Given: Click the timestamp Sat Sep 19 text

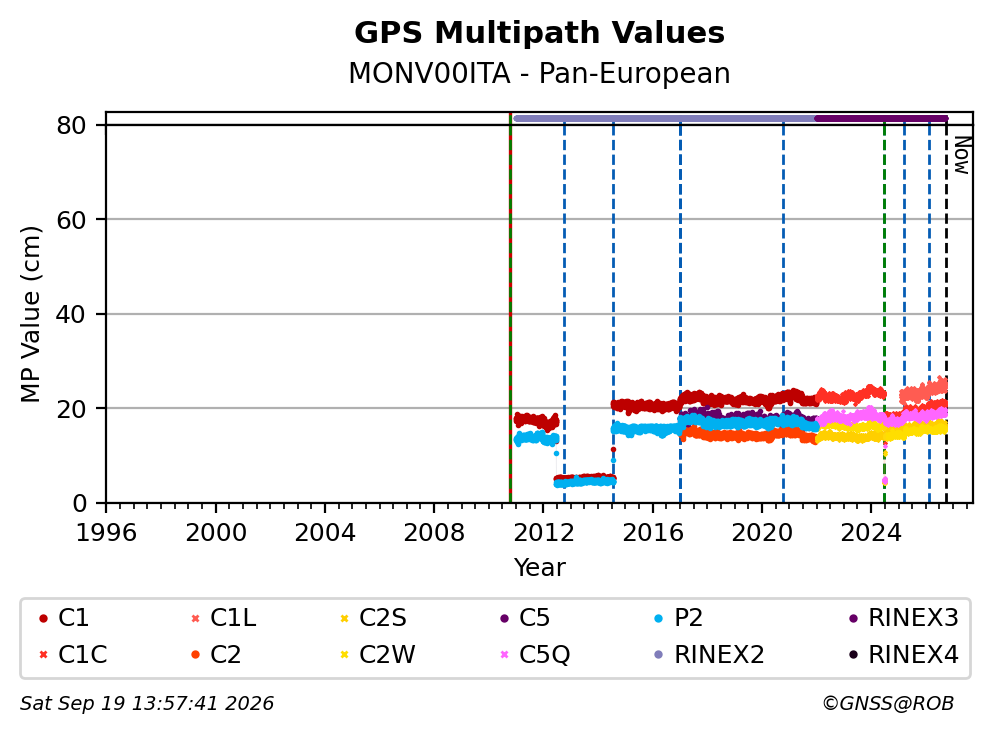Looking at the screenshot, I should click(x=147, y=703).
